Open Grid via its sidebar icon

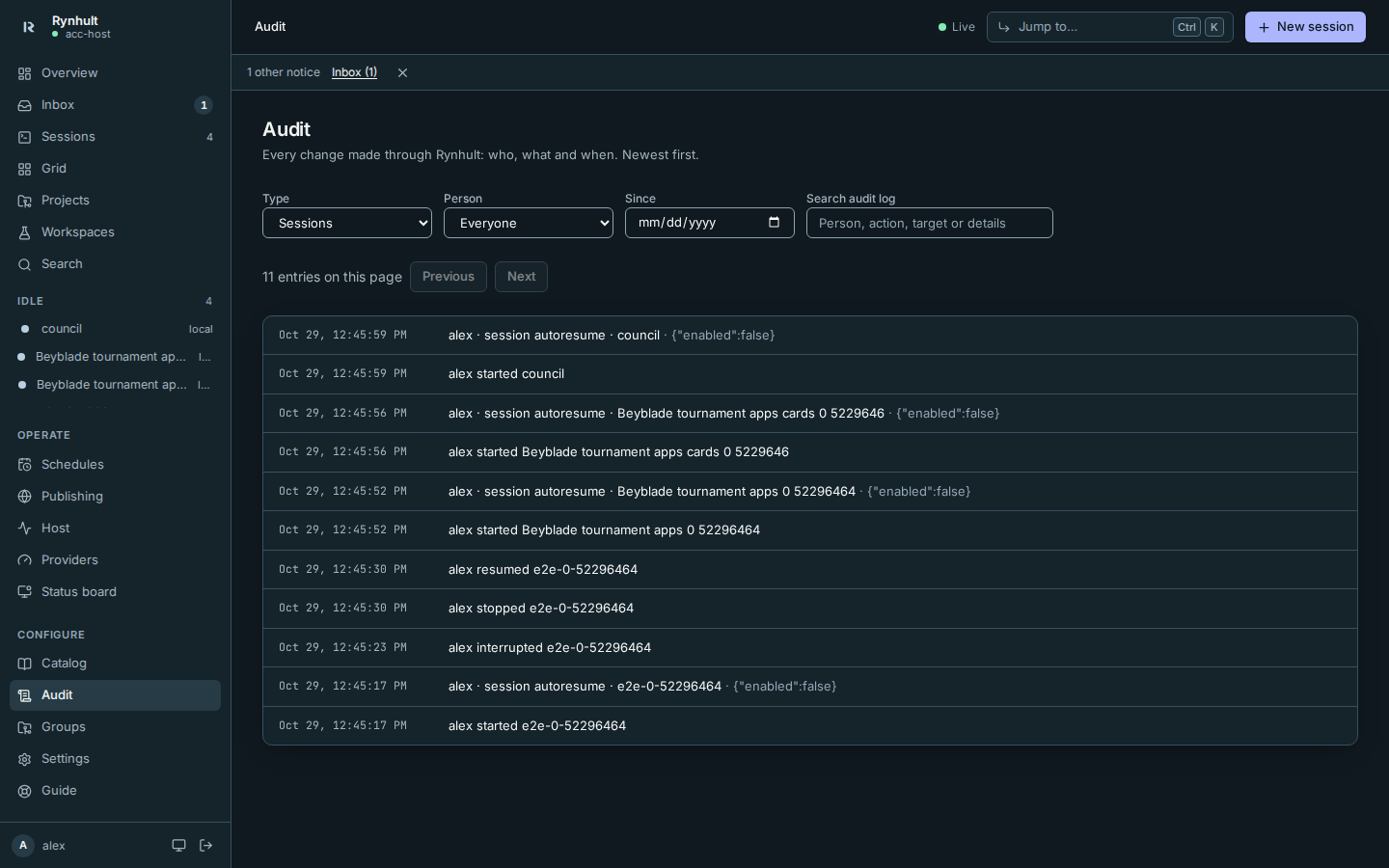tap(24, 169)
